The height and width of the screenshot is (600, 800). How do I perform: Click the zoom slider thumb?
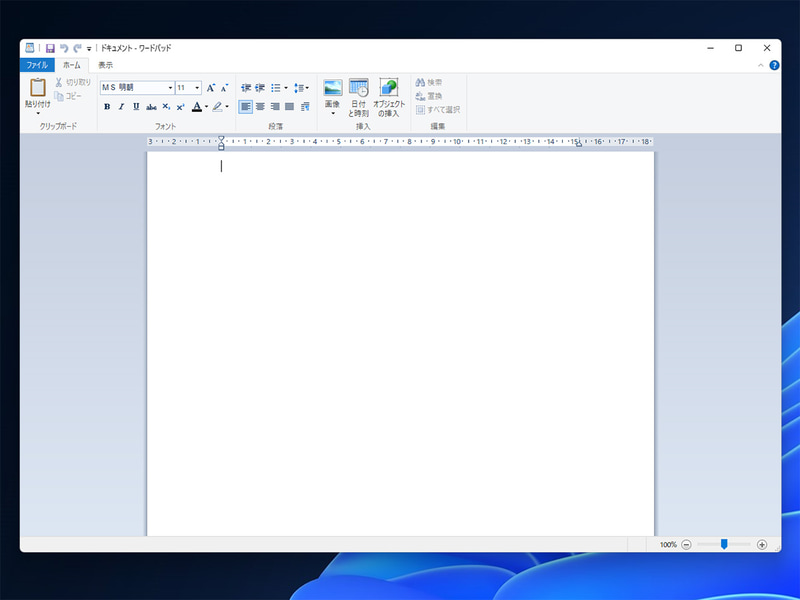click(724, 545)
